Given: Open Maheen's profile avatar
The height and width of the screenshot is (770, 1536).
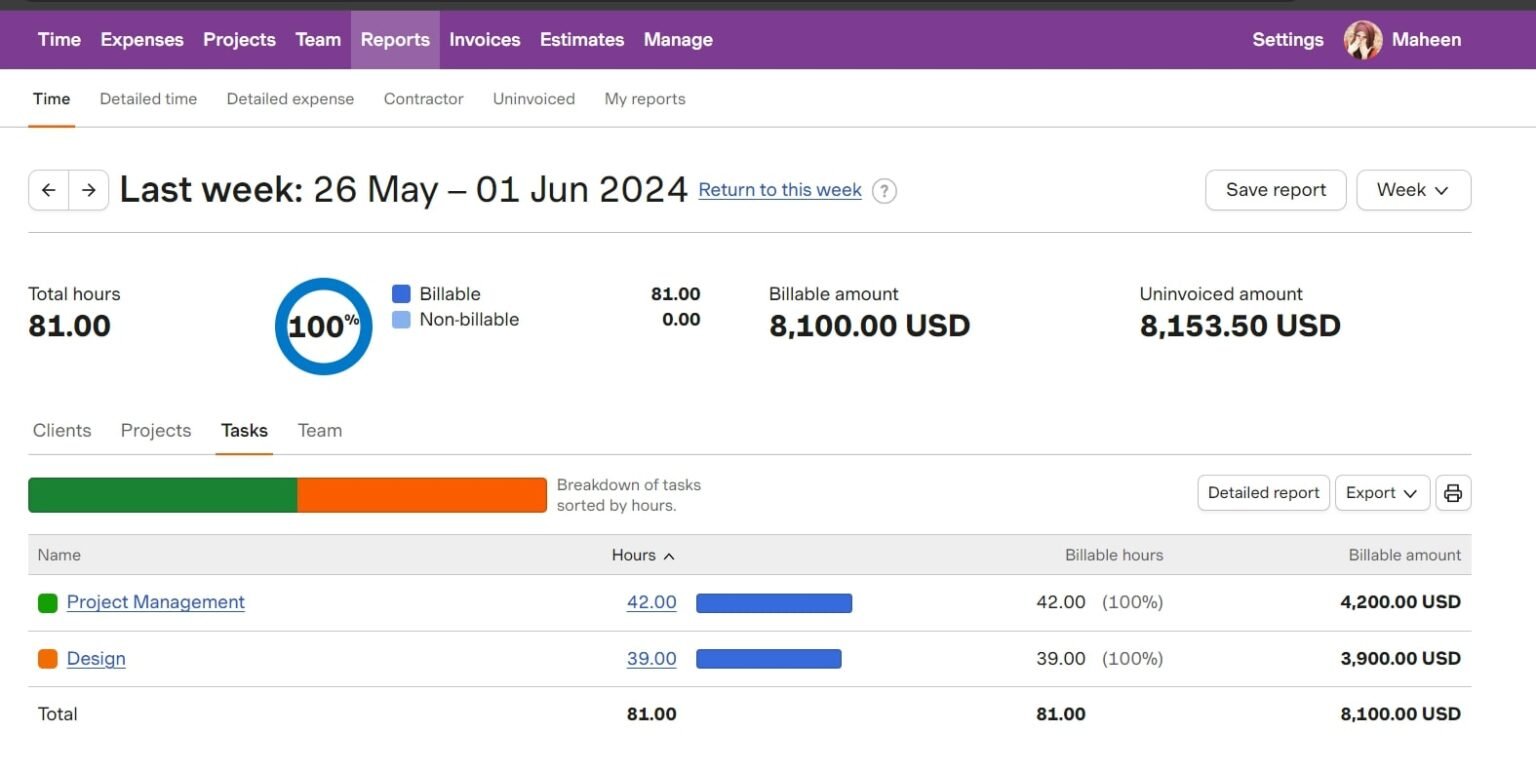Looking at the screenshot, I should point(1362,40).
